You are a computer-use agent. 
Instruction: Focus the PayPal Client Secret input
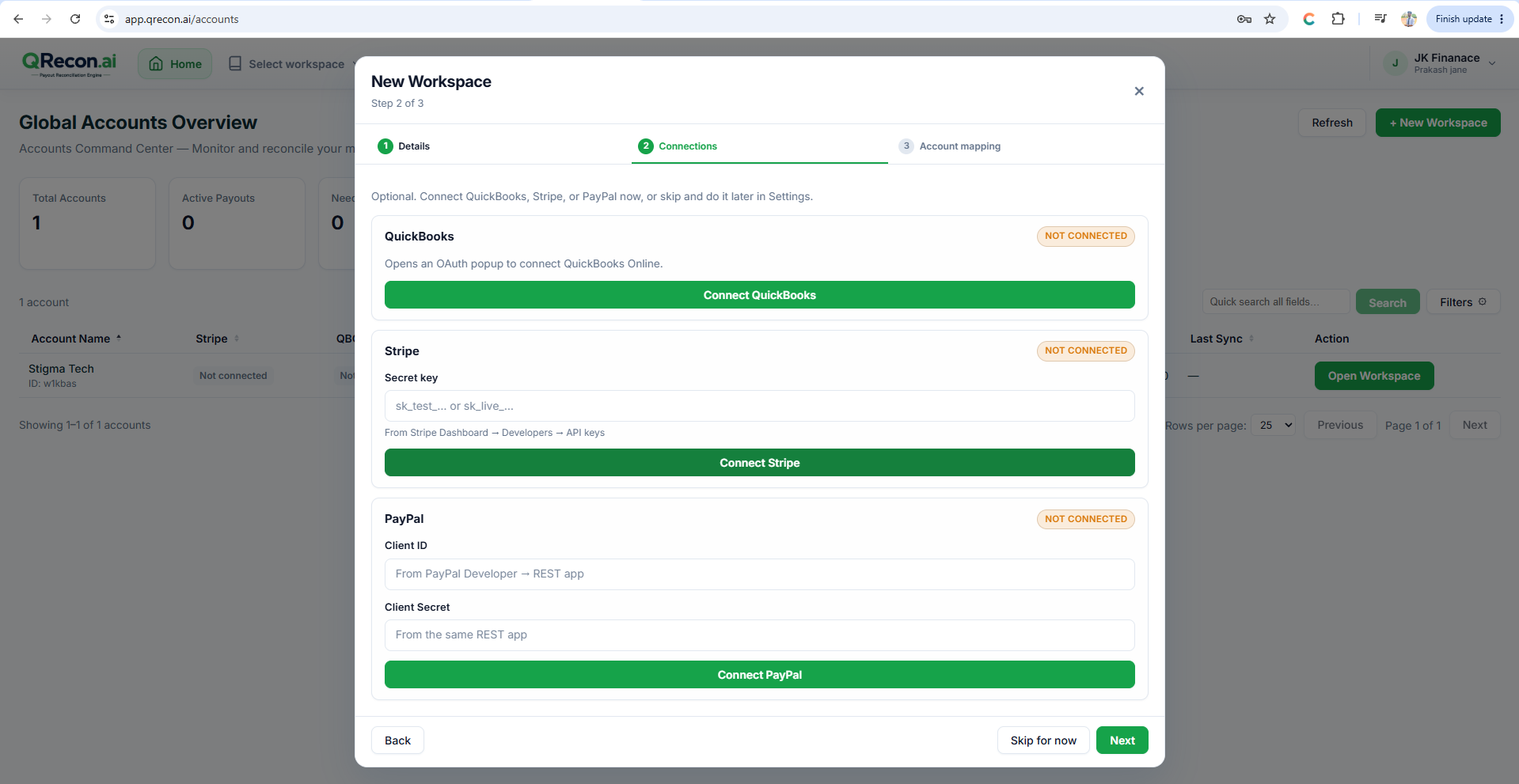pos(760,635)
